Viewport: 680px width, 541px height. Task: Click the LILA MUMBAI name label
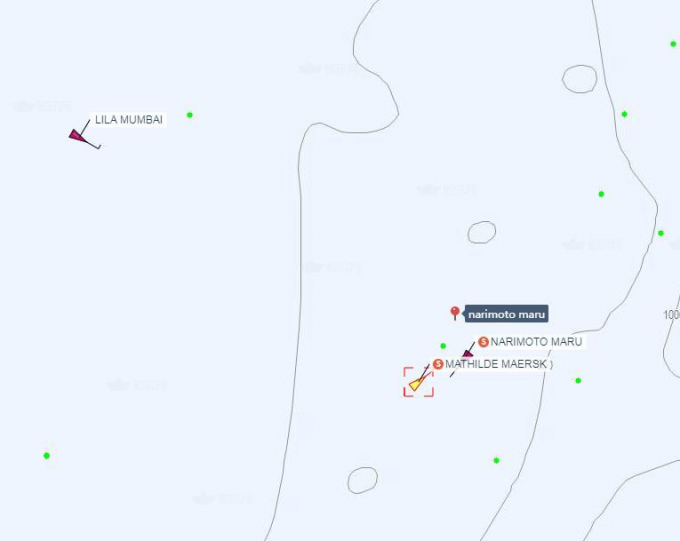pos(128,120)
